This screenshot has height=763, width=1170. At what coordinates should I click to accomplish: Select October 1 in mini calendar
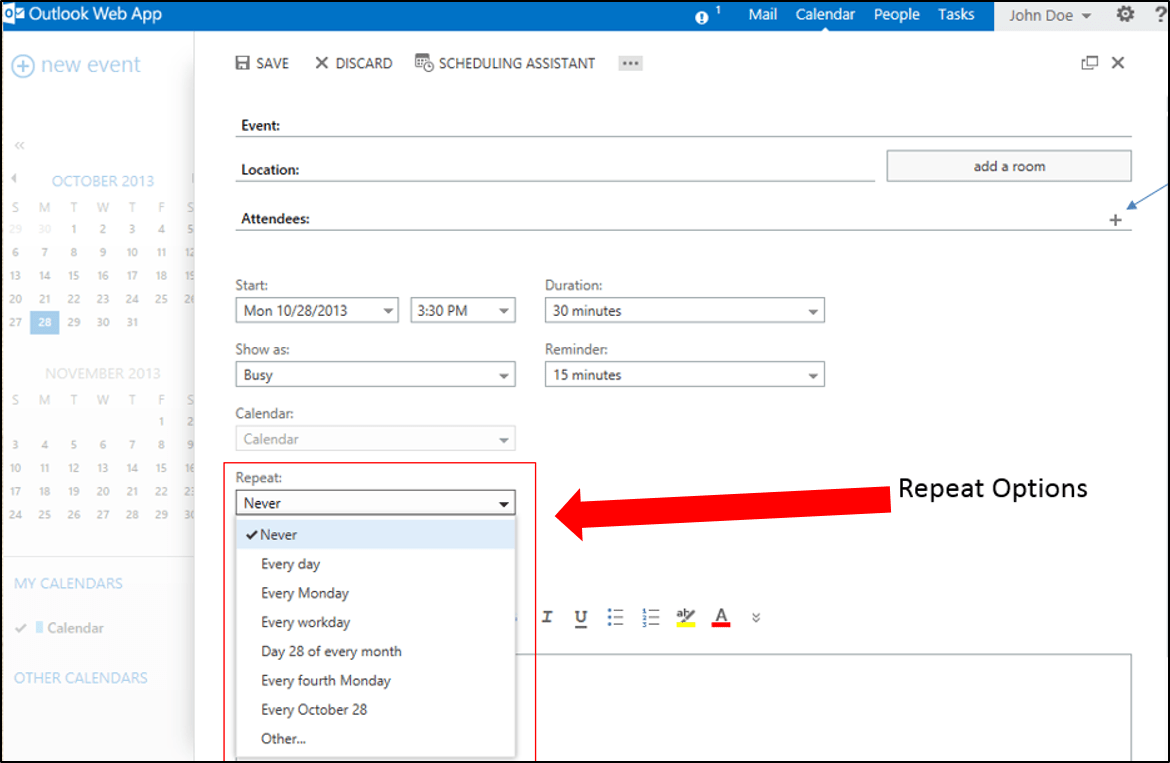point(74,229)
